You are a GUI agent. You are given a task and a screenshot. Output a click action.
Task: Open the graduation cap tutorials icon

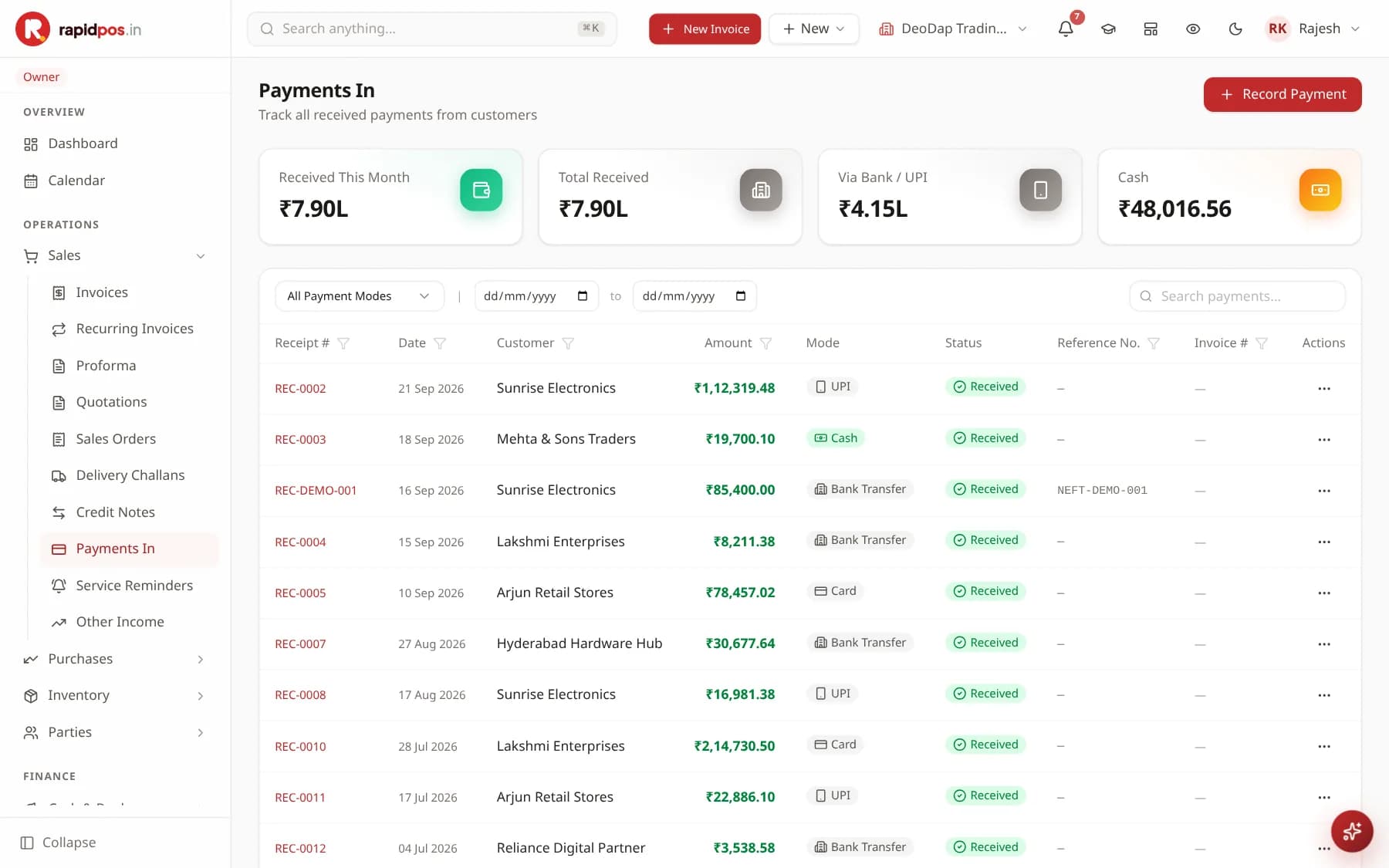click(1108, 29)
